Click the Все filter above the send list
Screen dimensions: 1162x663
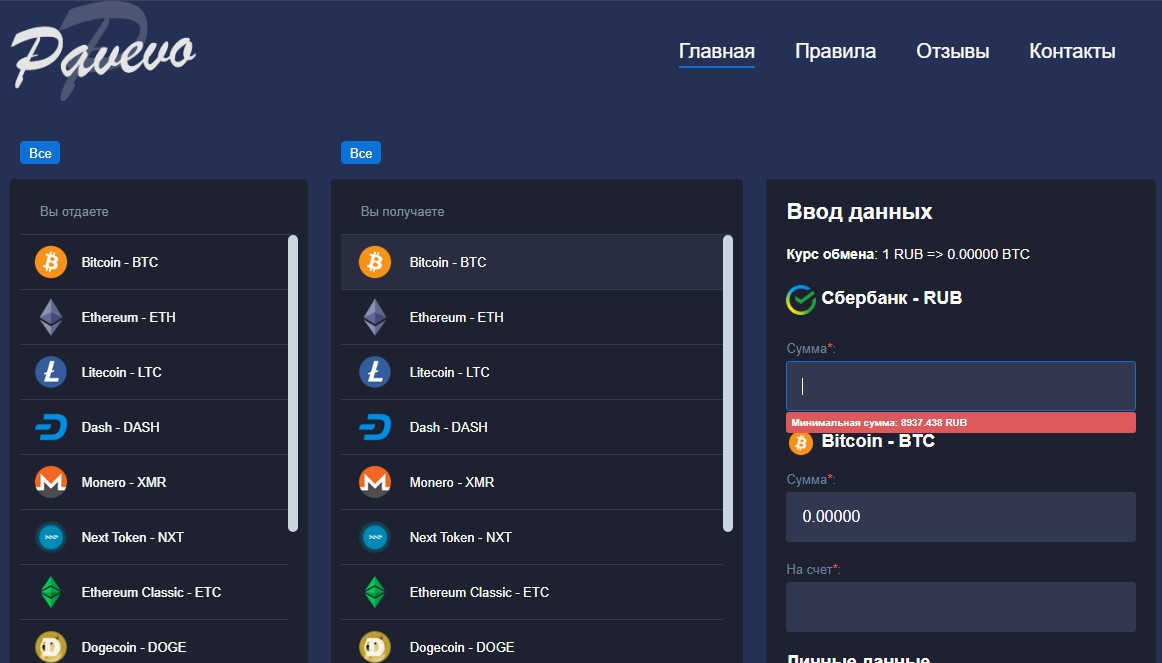(39, 152)
